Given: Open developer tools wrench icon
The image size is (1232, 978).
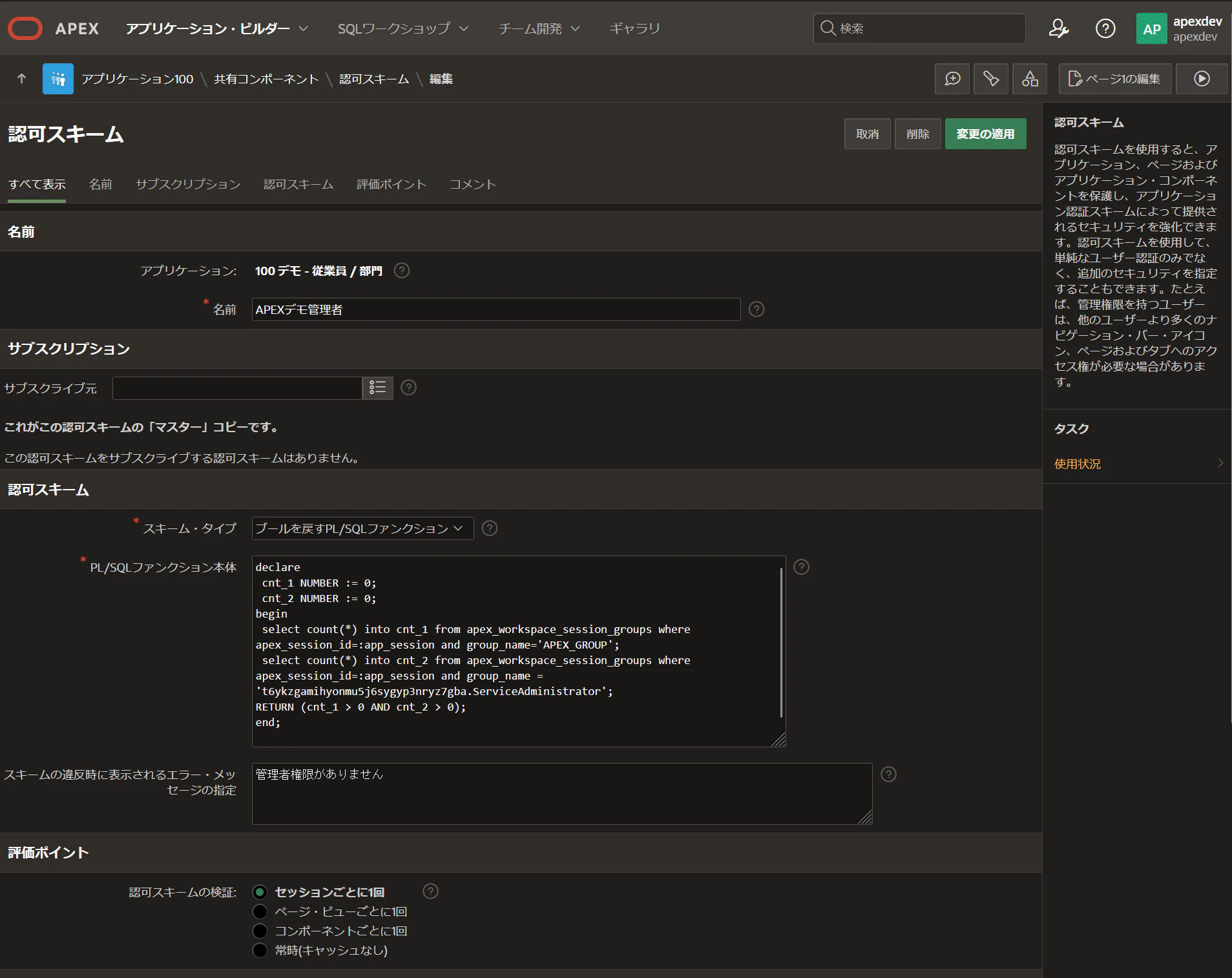Looking at the screenshot, I should pos(991,79).
